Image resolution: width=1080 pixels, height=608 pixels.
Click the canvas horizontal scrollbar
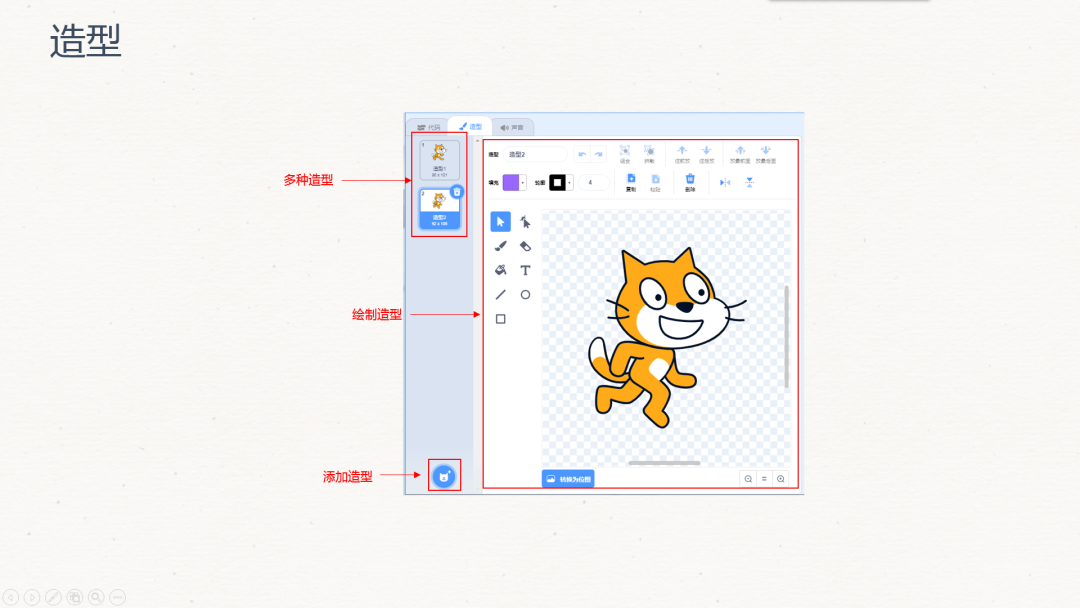coord(664,463)
